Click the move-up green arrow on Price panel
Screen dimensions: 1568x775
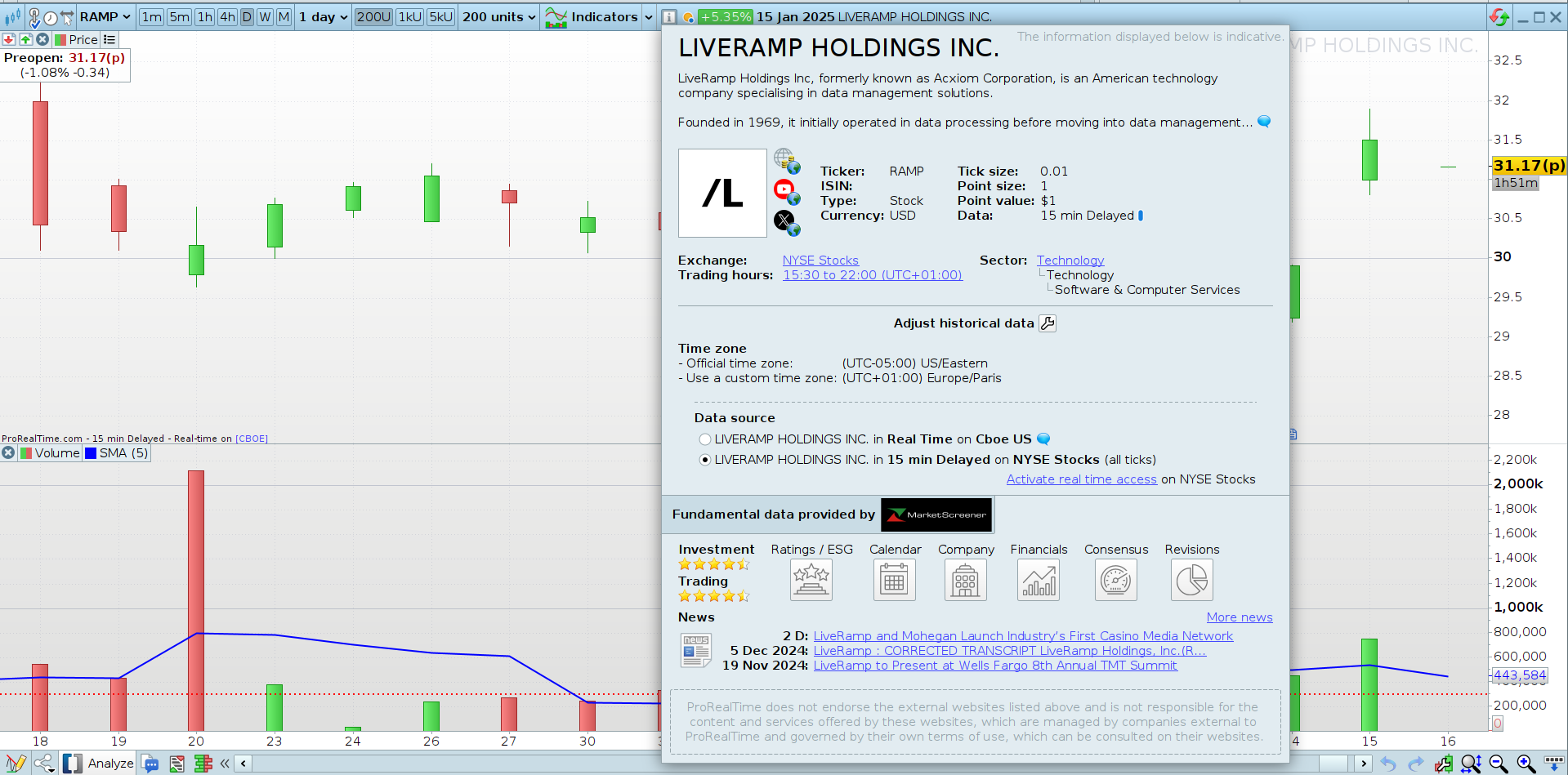[x=25, y=39]
